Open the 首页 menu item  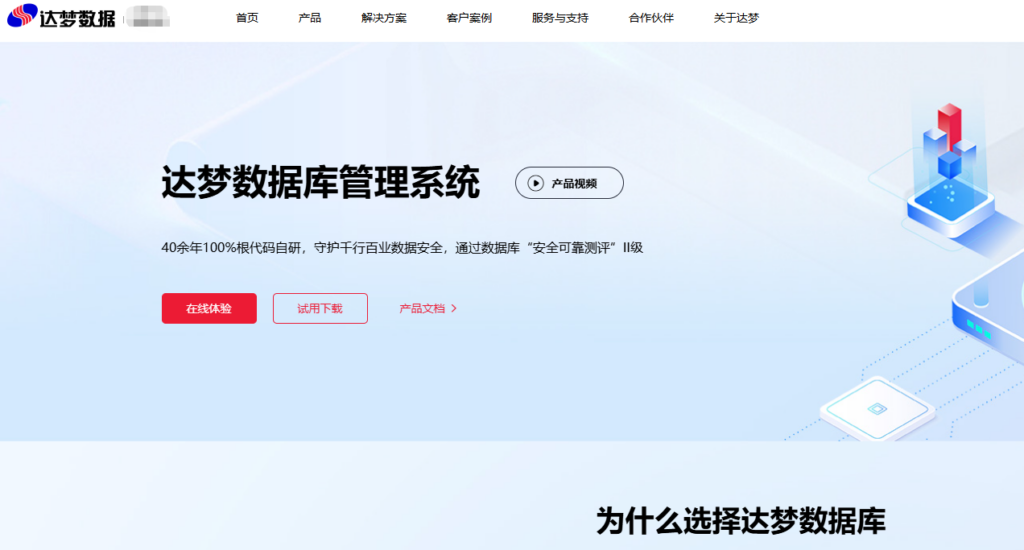pos(247,18)
